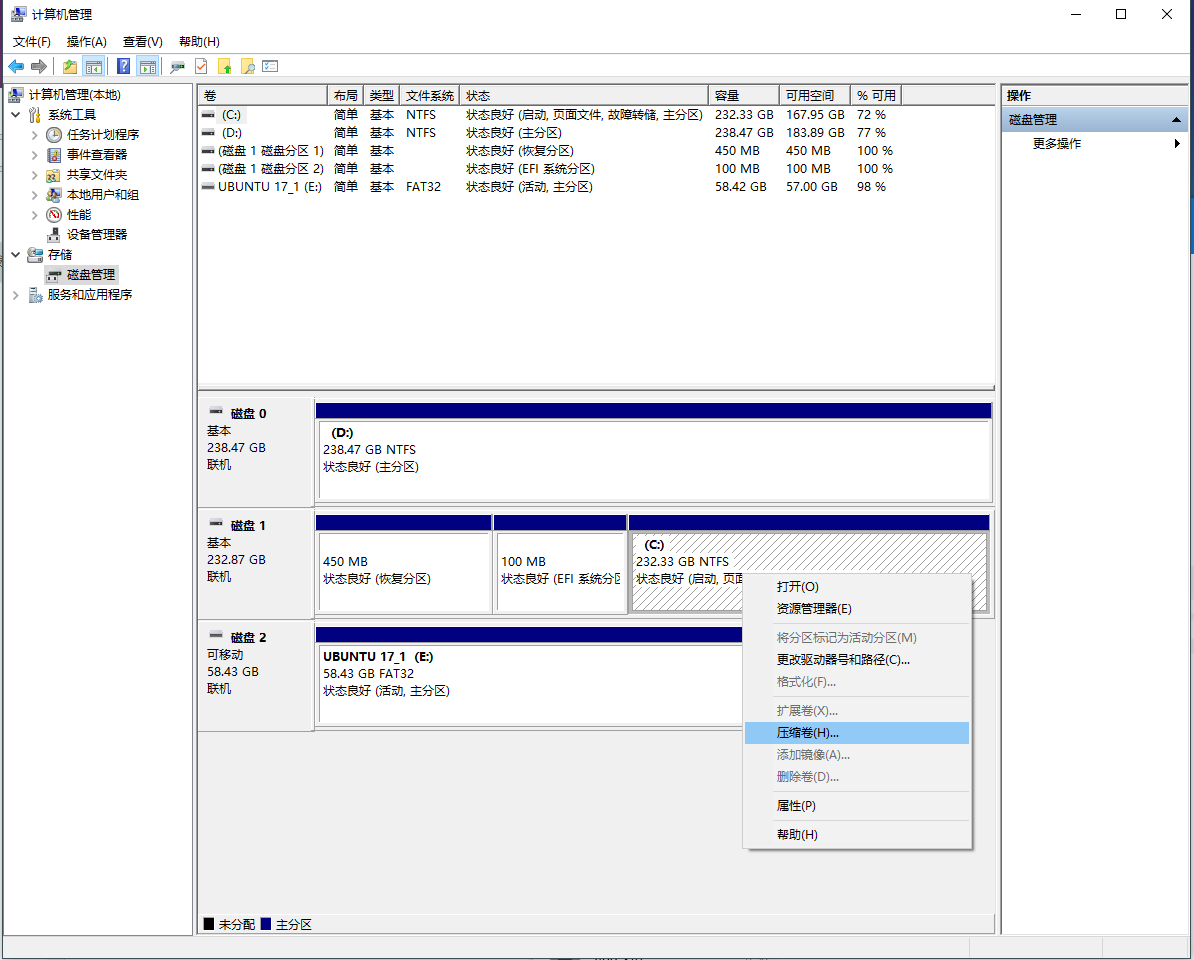Viewport: 1194px width, 960px height.
Task: Choose 帮助(H) from context menu
Action: (x=857, y=835)
